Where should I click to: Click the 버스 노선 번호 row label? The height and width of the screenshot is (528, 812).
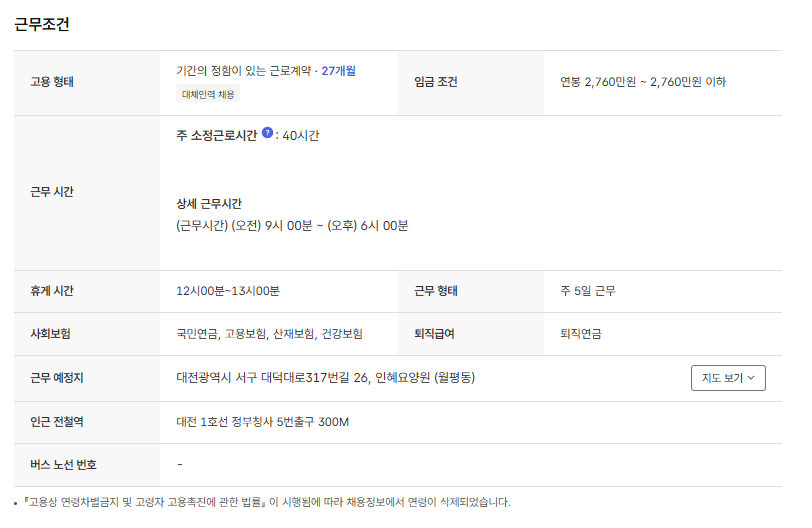click(64, 465)
